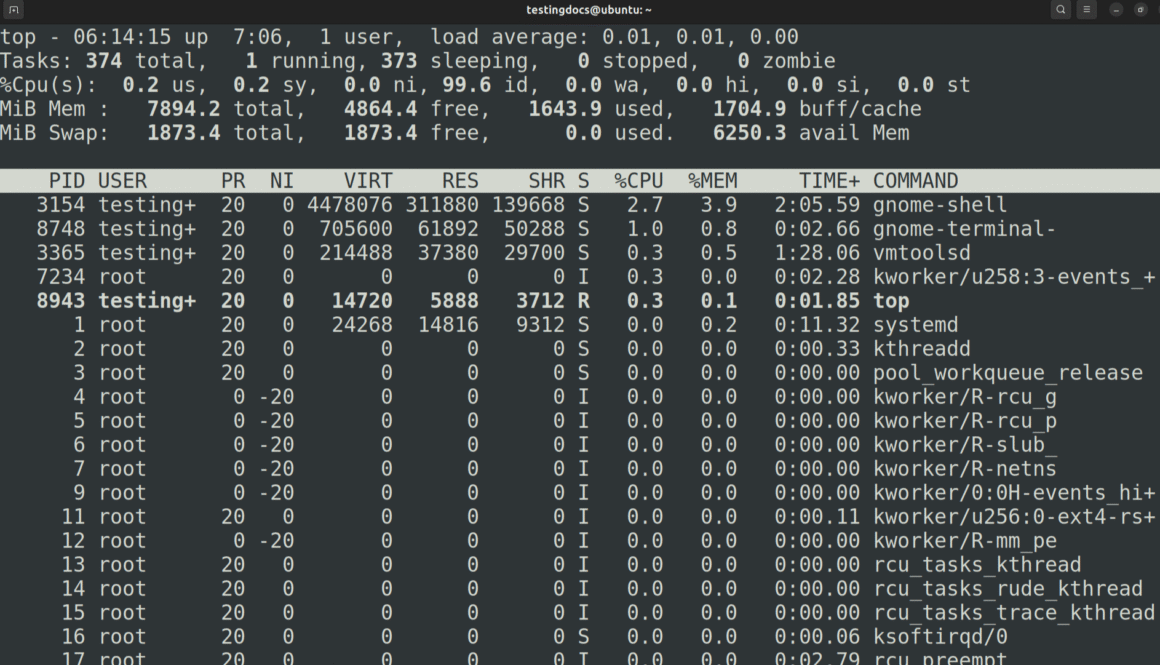Click the COMMAND column header
This screenshot has width=1160, height=665.
[x=915, y=181]
